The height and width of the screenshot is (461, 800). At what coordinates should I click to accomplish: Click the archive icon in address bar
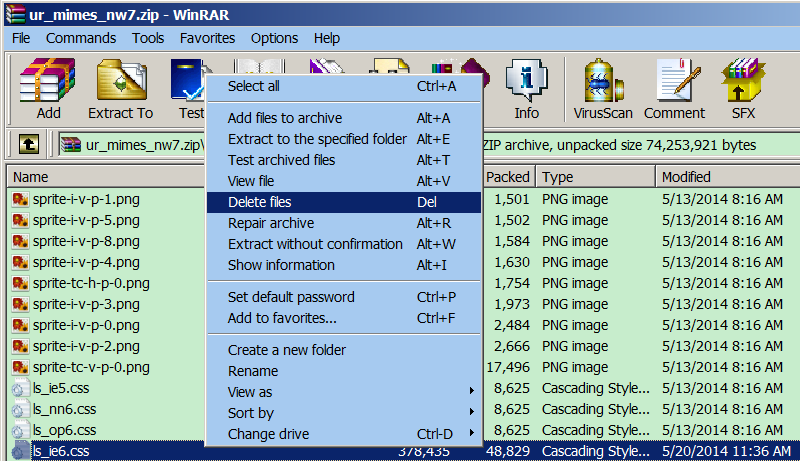point(71,145)
